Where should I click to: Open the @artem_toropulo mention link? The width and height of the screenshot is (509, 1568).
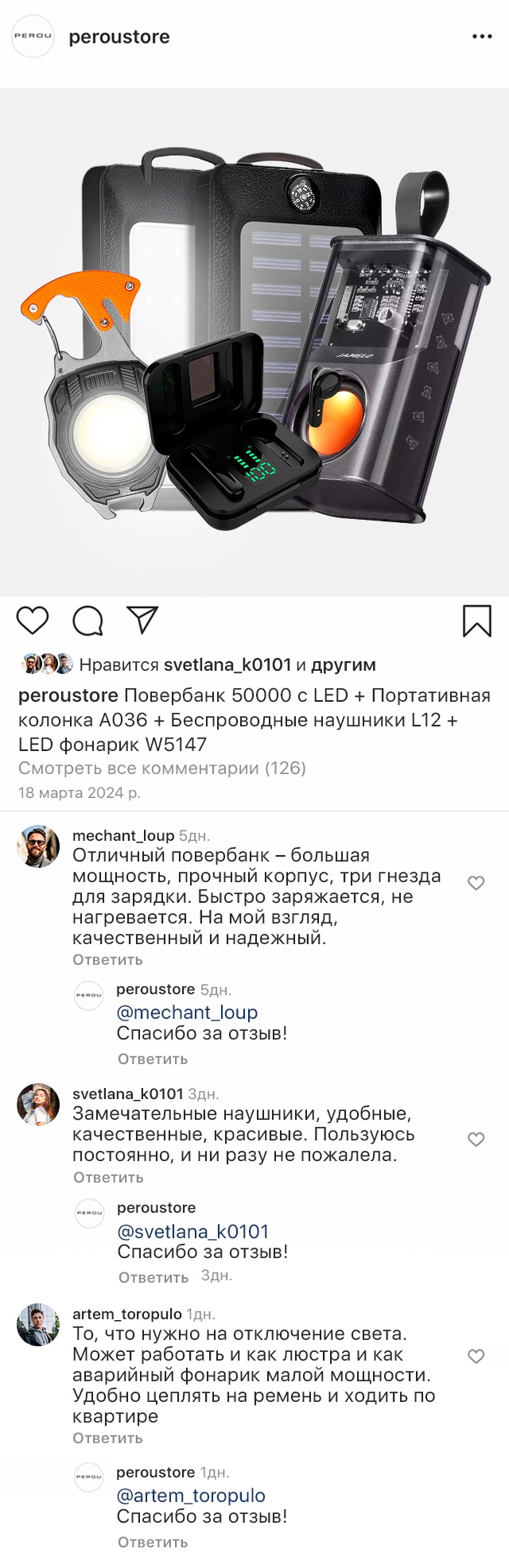tap(191, 1496)
